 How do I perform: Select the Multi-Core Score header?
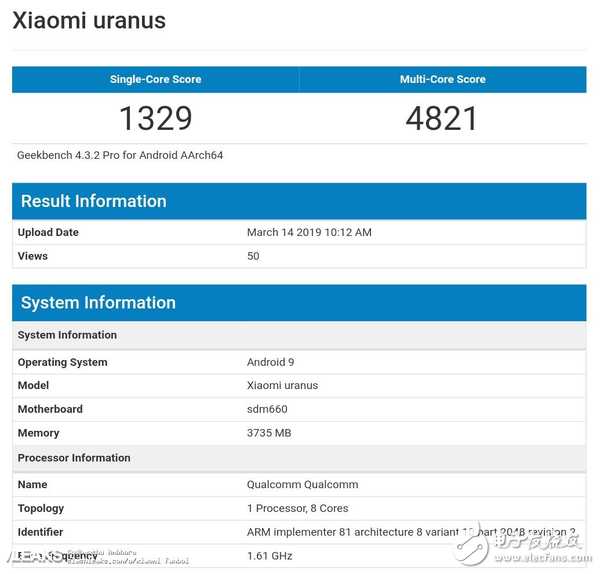(443, 79)
